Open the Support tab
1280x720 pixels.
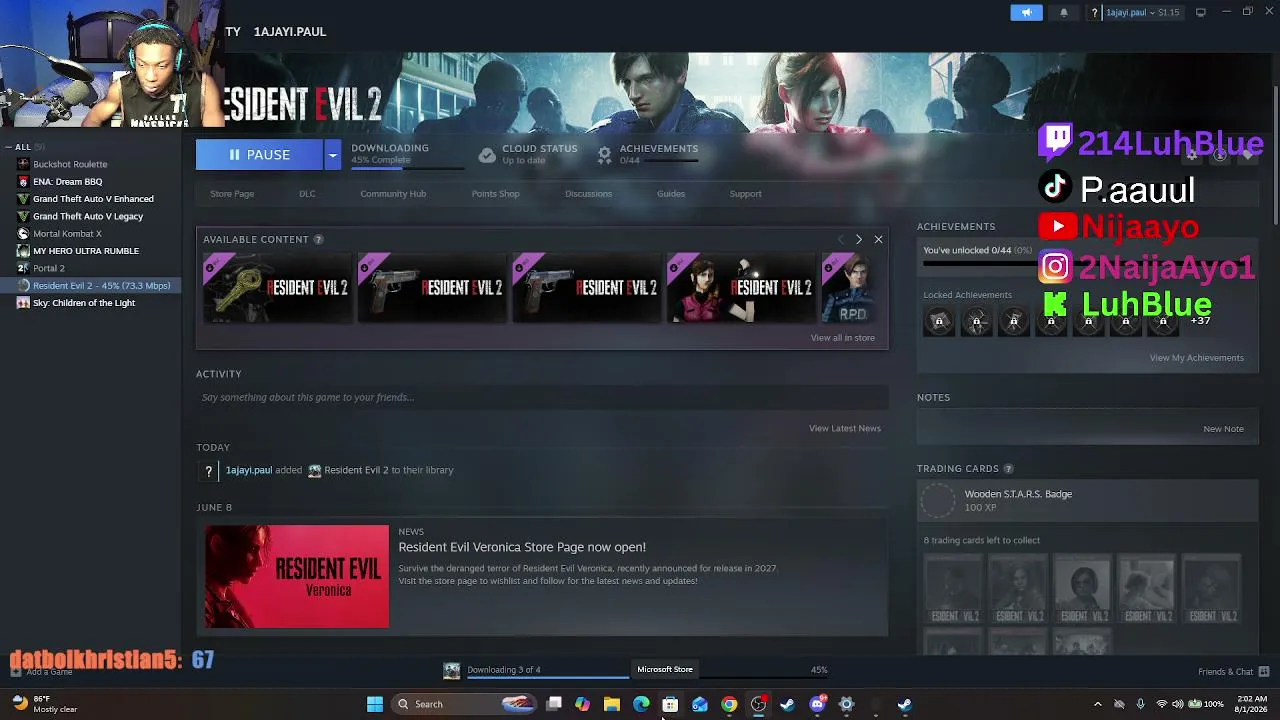(x=745, y=194)
